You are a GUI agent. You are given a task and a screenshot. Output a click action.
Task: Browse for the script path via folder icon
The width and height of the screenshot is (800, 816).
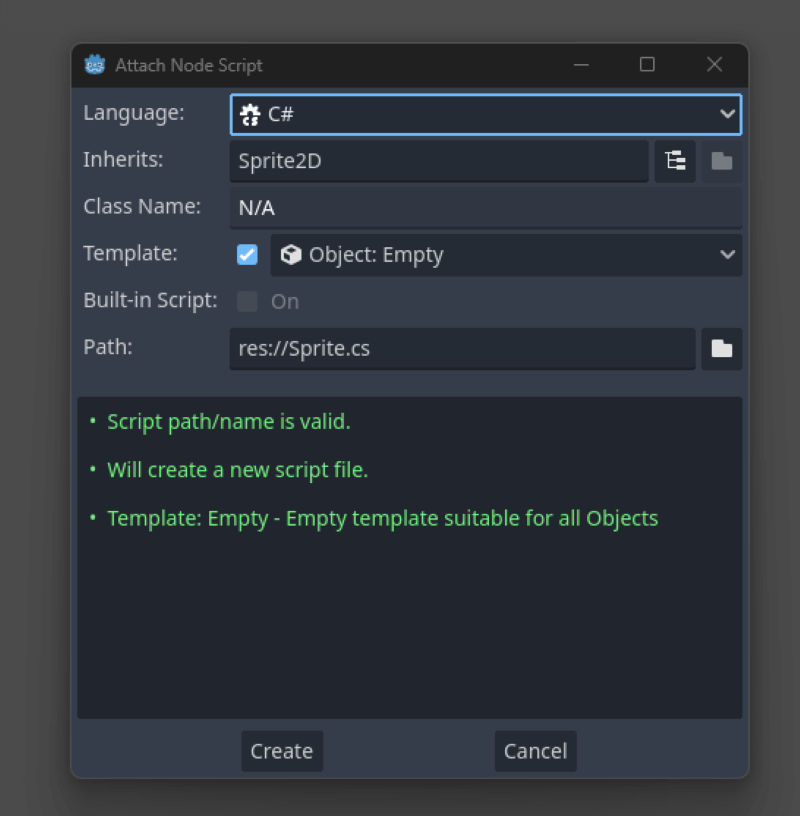click(721, 348)
